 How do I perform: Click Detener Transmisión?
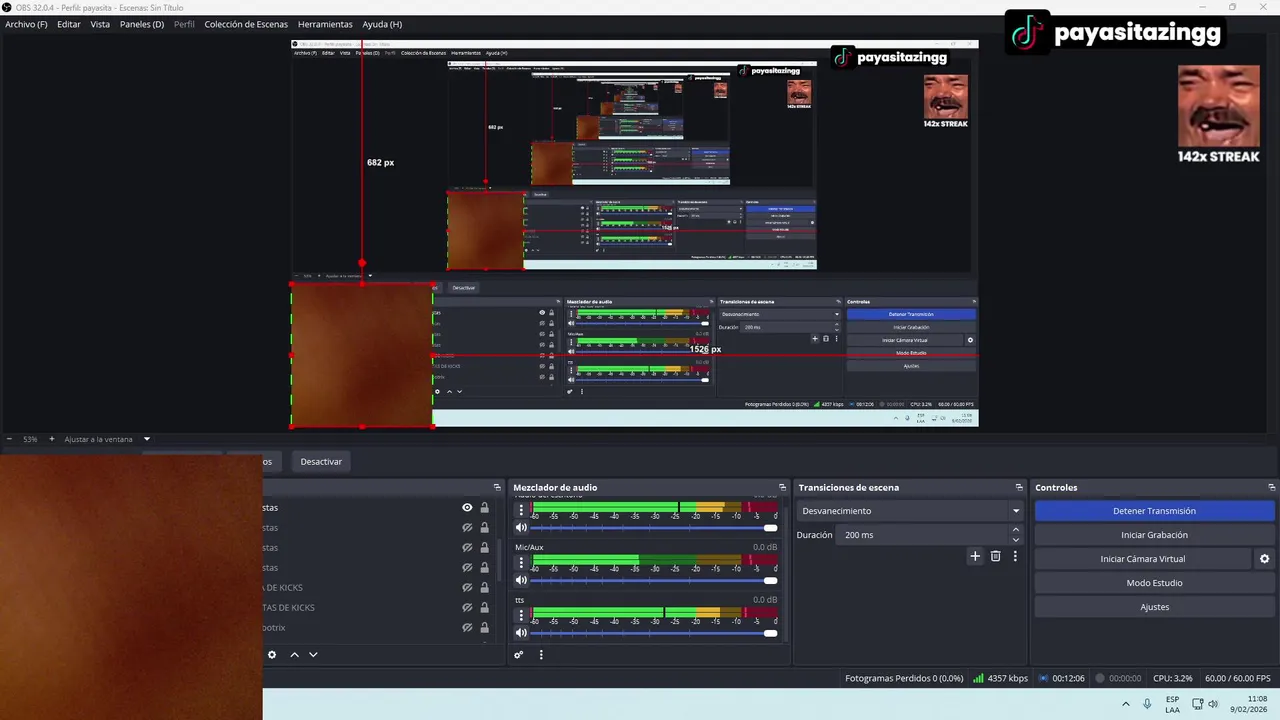point(1154,511)
